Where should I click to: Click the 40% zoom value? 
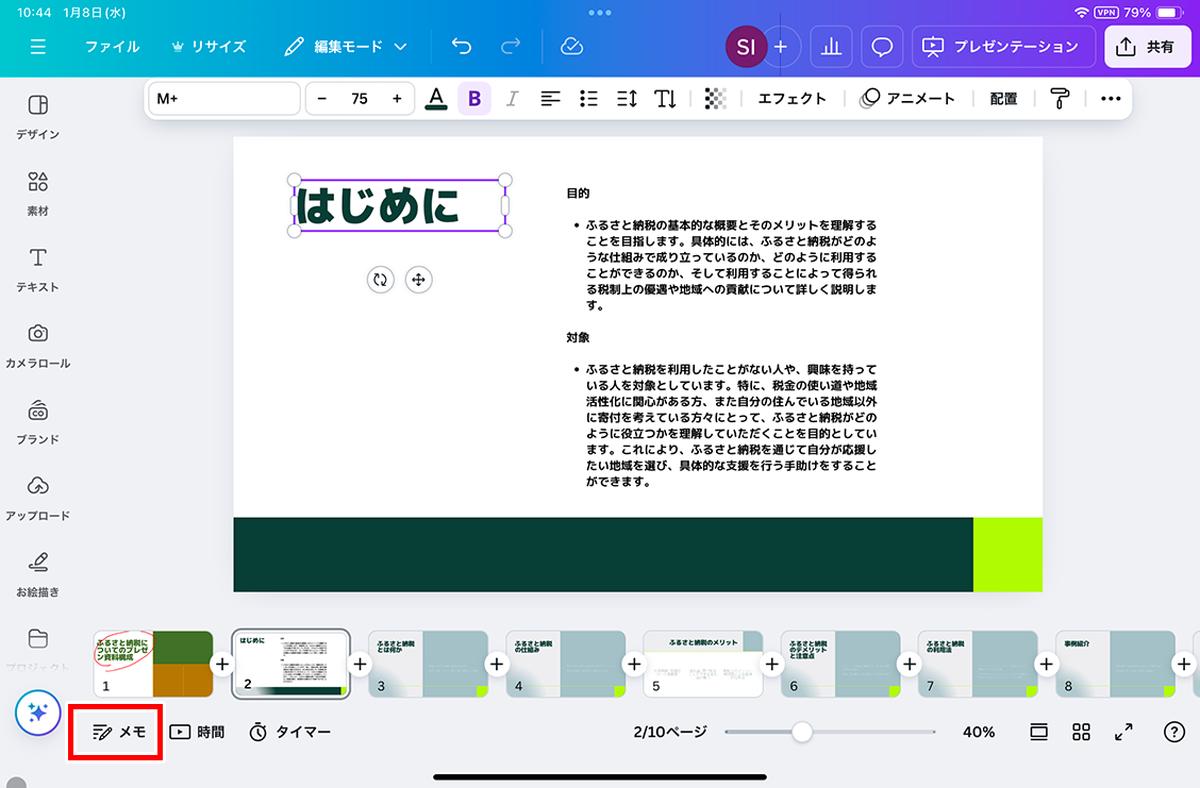tap(979, 732)
